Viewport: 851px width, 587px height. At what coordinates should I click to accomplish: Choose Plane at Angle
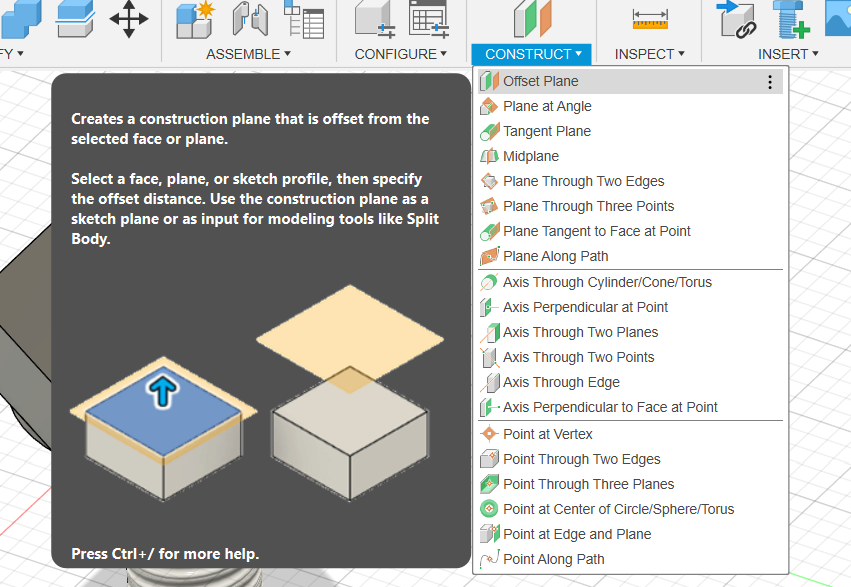630,106
